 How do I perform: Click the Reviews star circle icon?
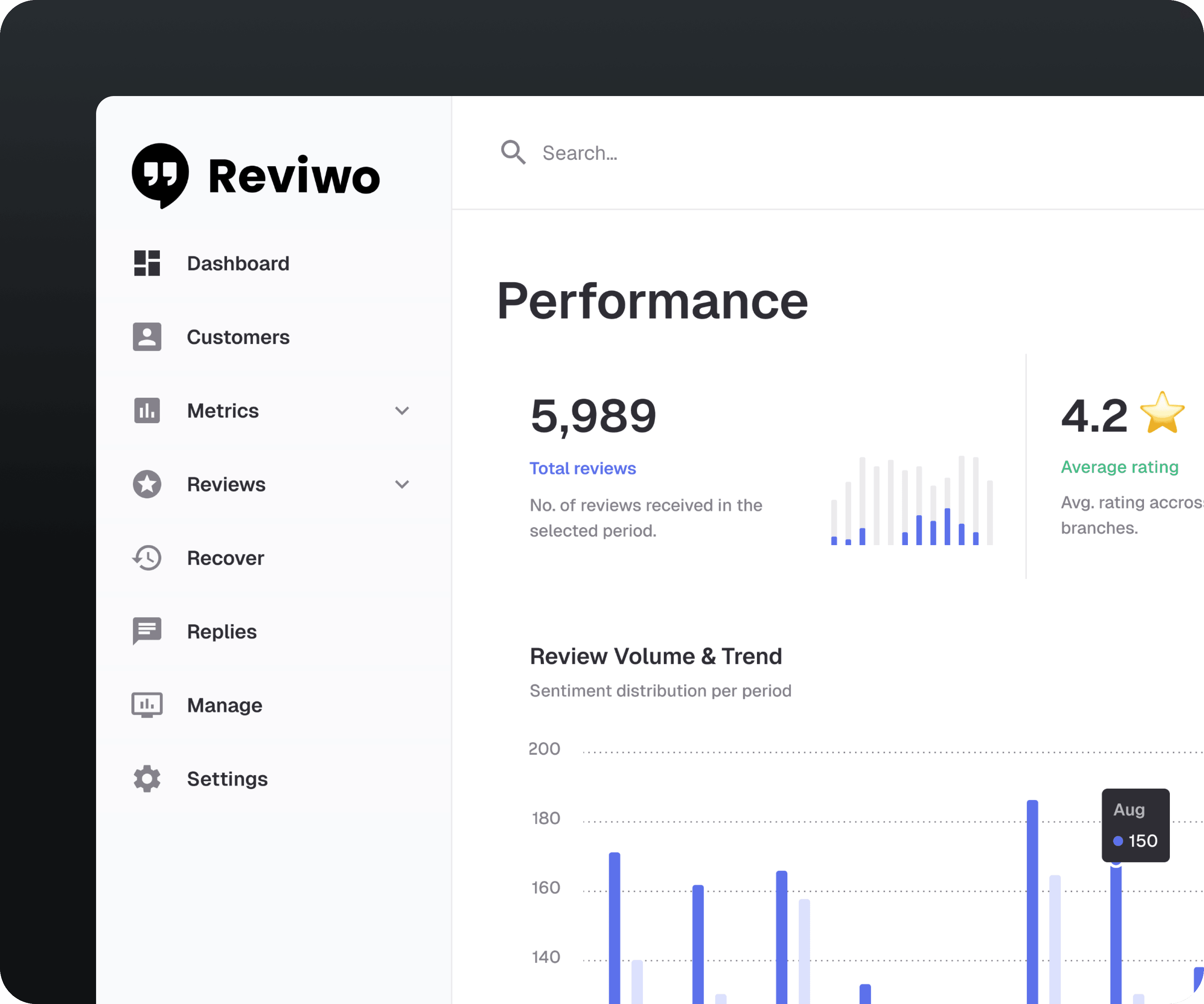pyautogui.click(x=147, y=484)
